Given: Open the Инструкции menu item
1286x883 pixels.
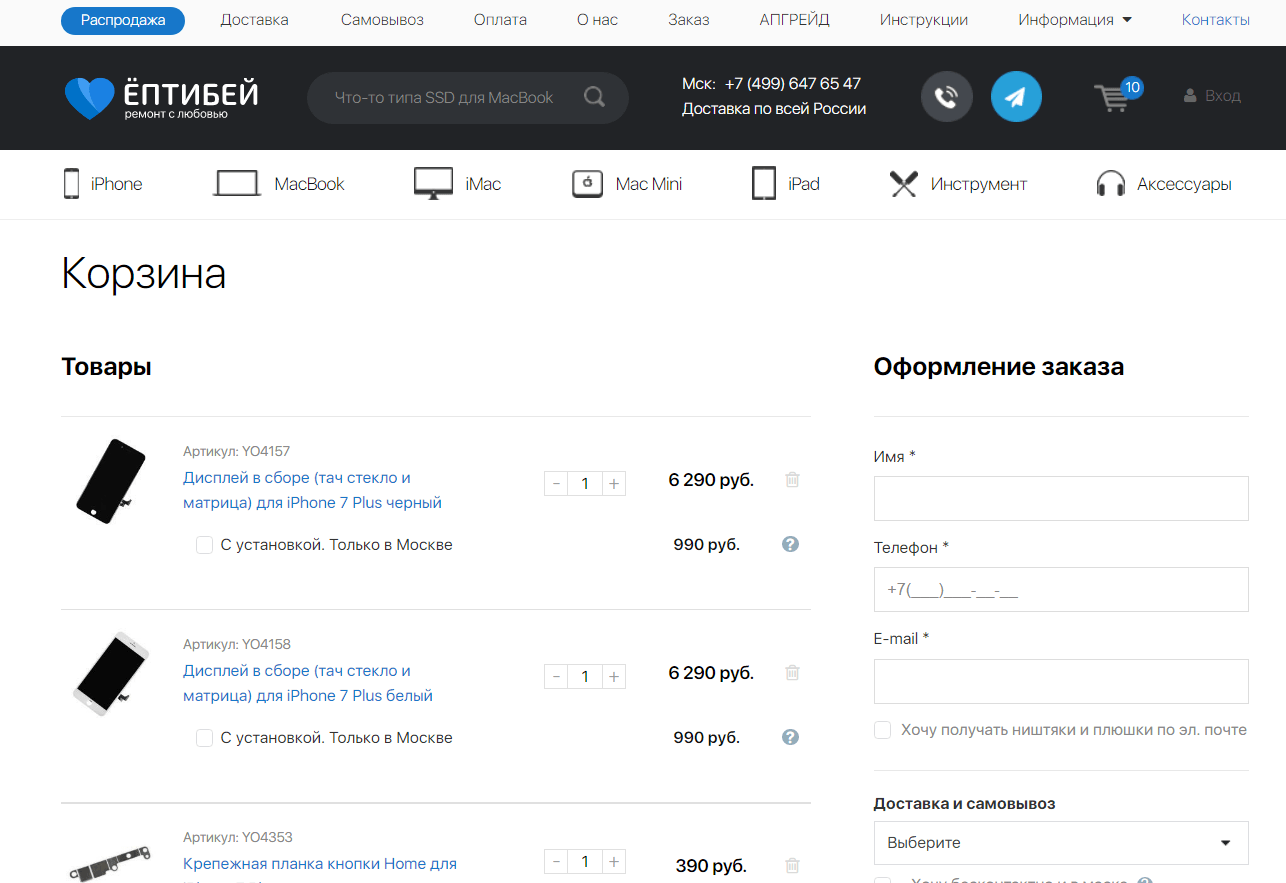Looking at the screenshot, I should click(924, 20).
